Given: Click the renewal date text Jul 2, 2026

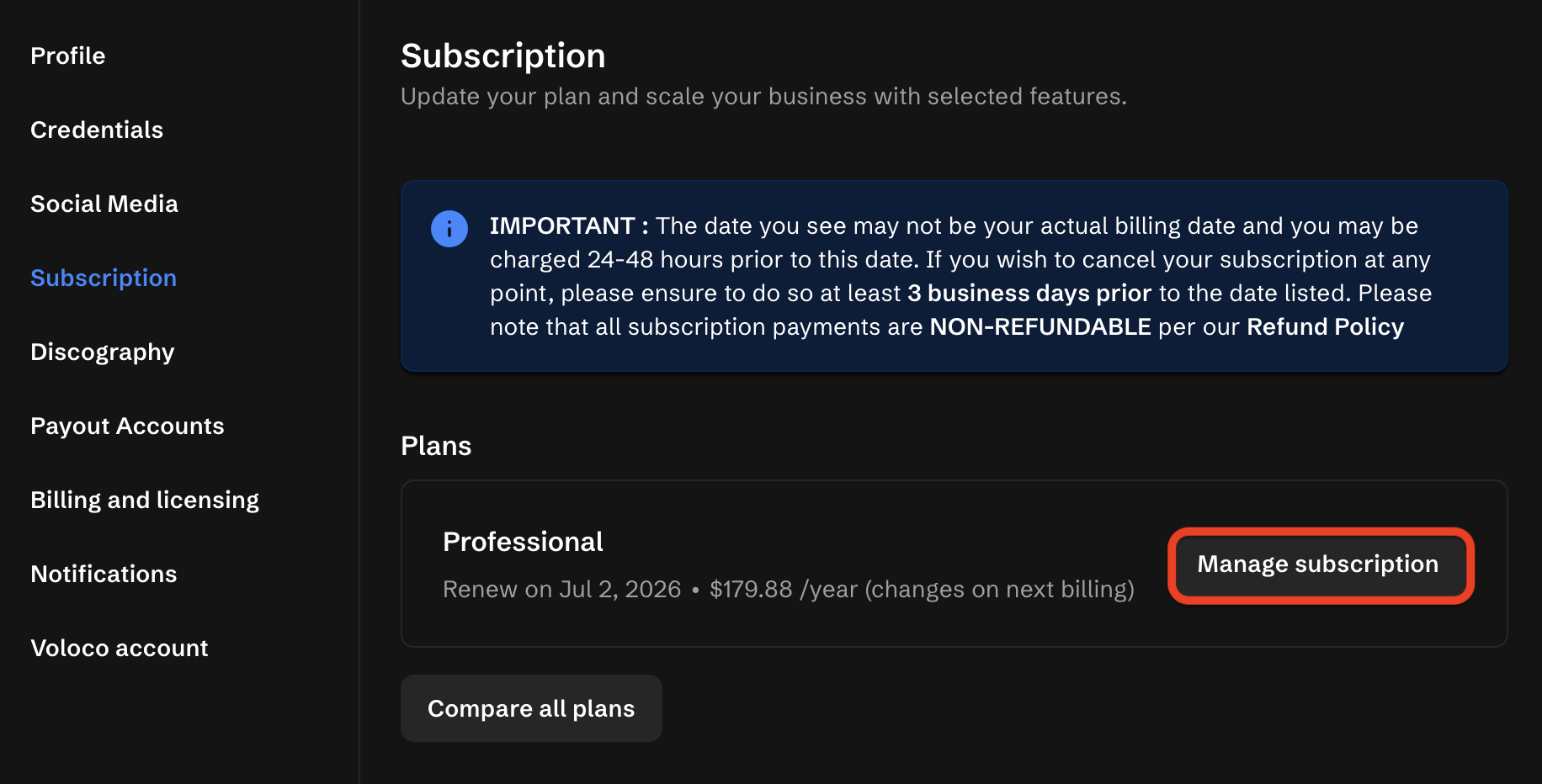Looking at the screenshot, I should (619, 590).
